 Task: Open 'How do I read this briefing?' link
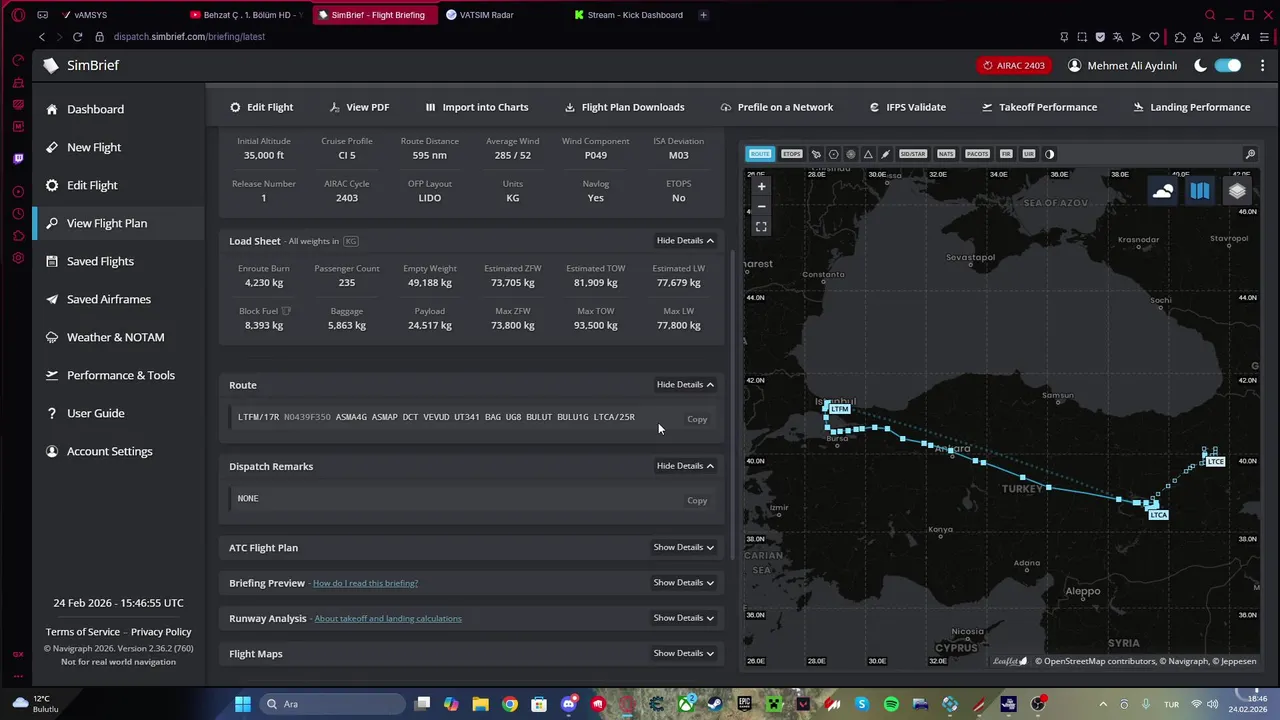coord(365,583)
